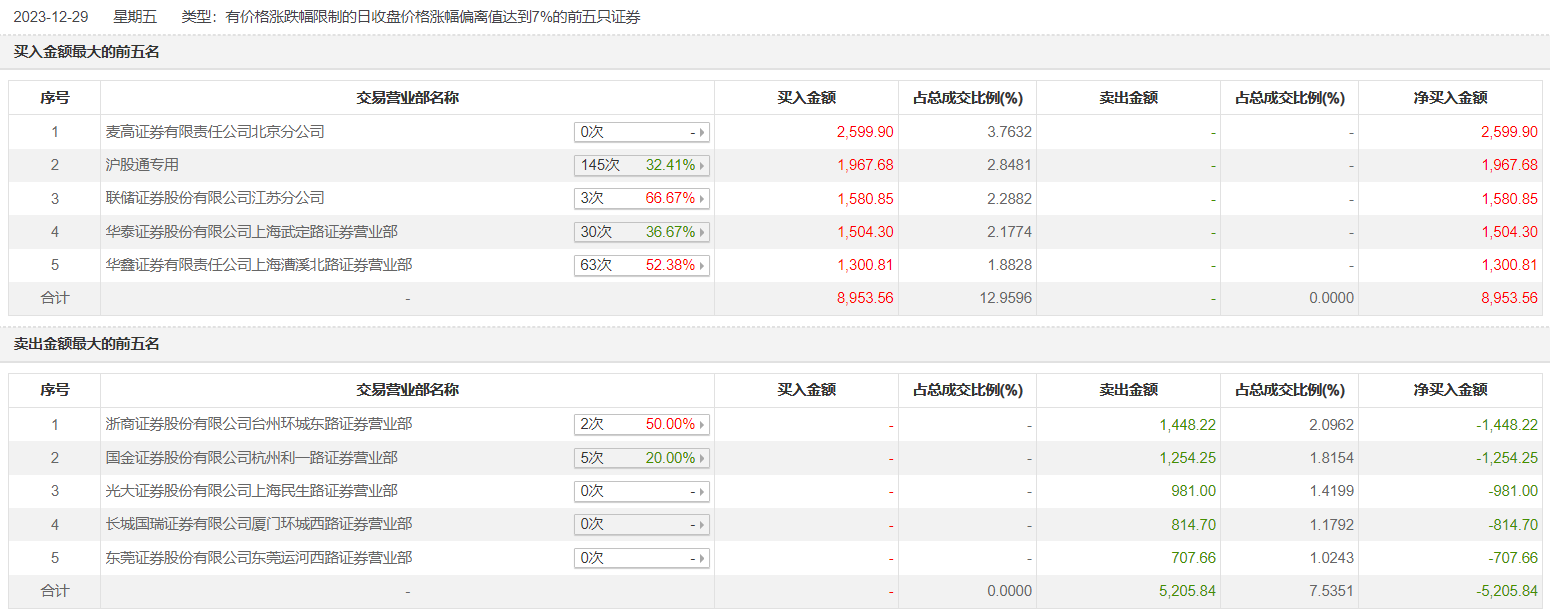Select buy total 8,953.56 in 买入金额 column
The image size is (1550, 614).
865,298
